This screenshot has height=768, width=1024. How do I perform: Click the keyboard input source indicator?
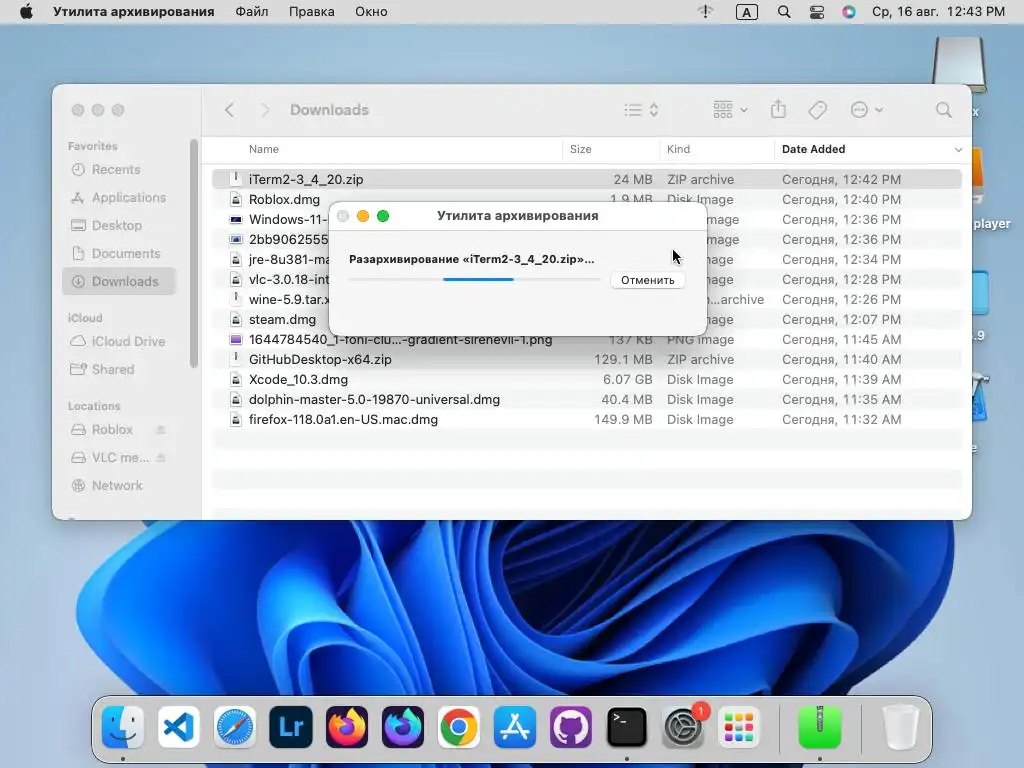pos(746,12)
